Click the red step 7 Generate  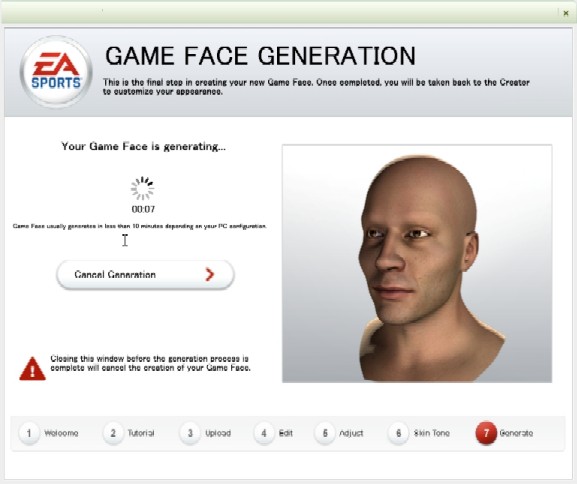click(x=504, y=433)
